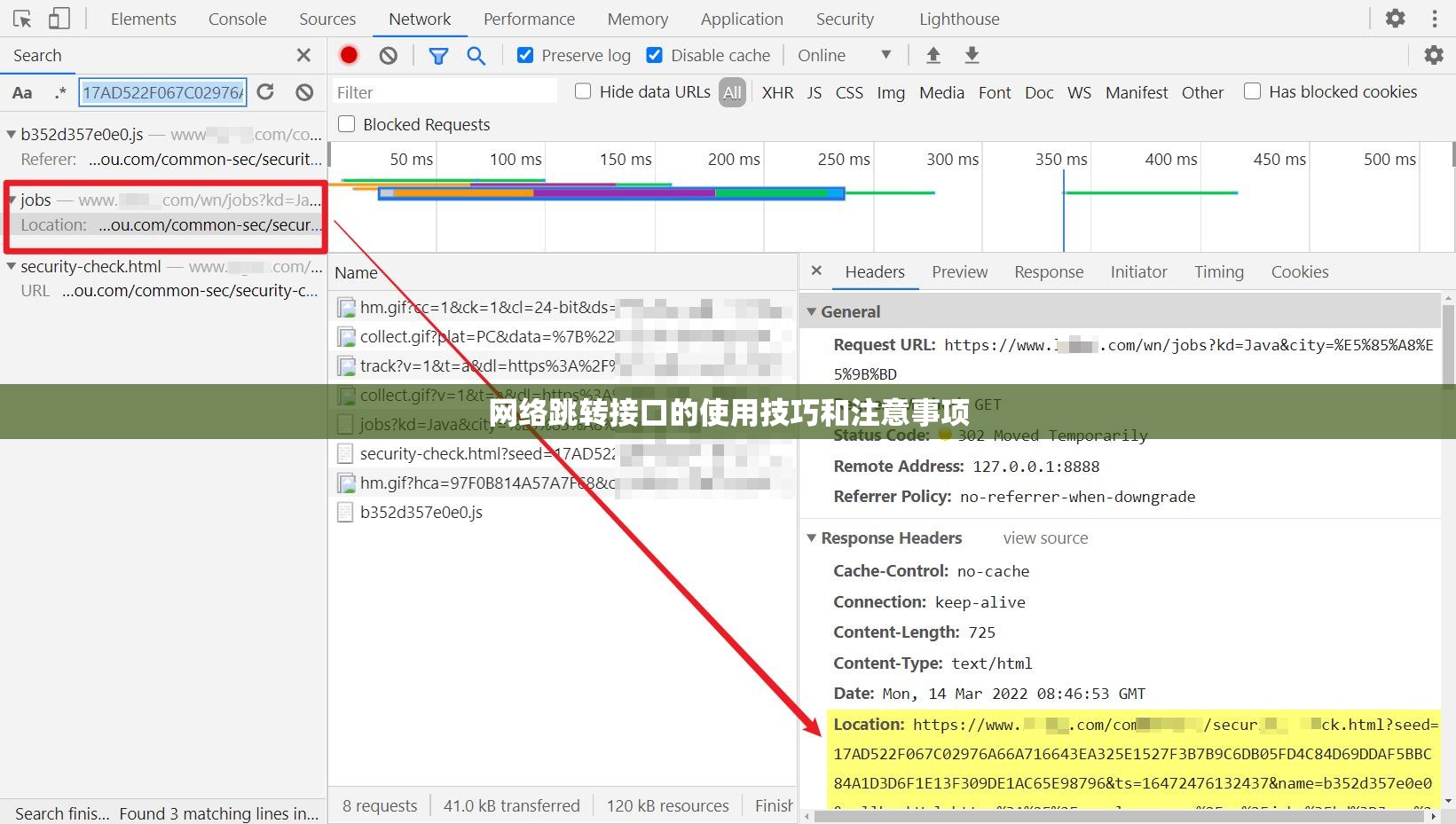Open the Performance panel
Image resolution: width=1456 pixels, height=824 pixels.
point(529,18)
